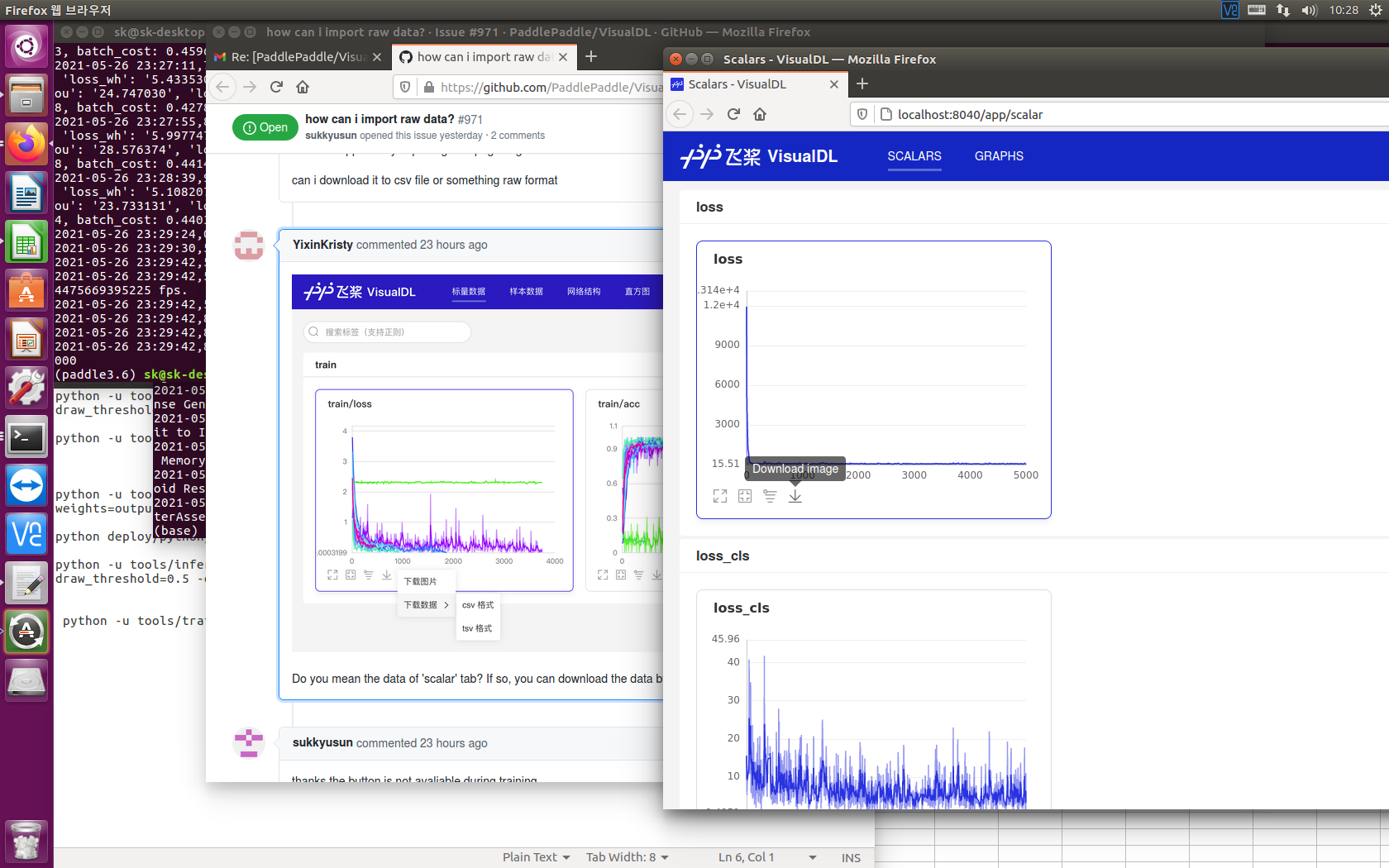Image resolution: width=1389 pixels, height=868 pixels.
Task: Reload the Scalars - VisualDL page
Action: [733, 114]
